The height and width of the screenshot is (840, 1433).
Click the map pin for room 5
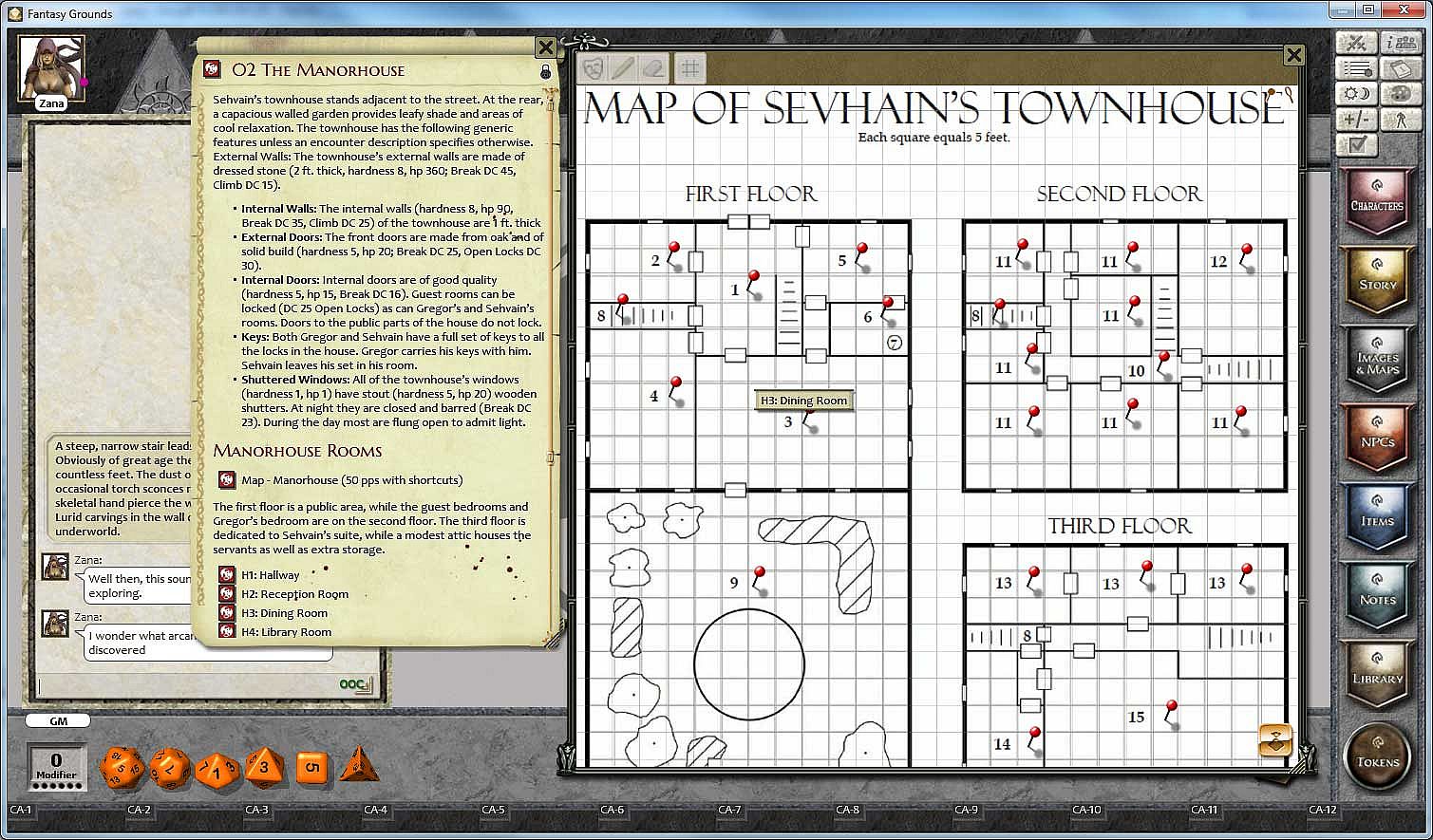click(x=862, y=257)
